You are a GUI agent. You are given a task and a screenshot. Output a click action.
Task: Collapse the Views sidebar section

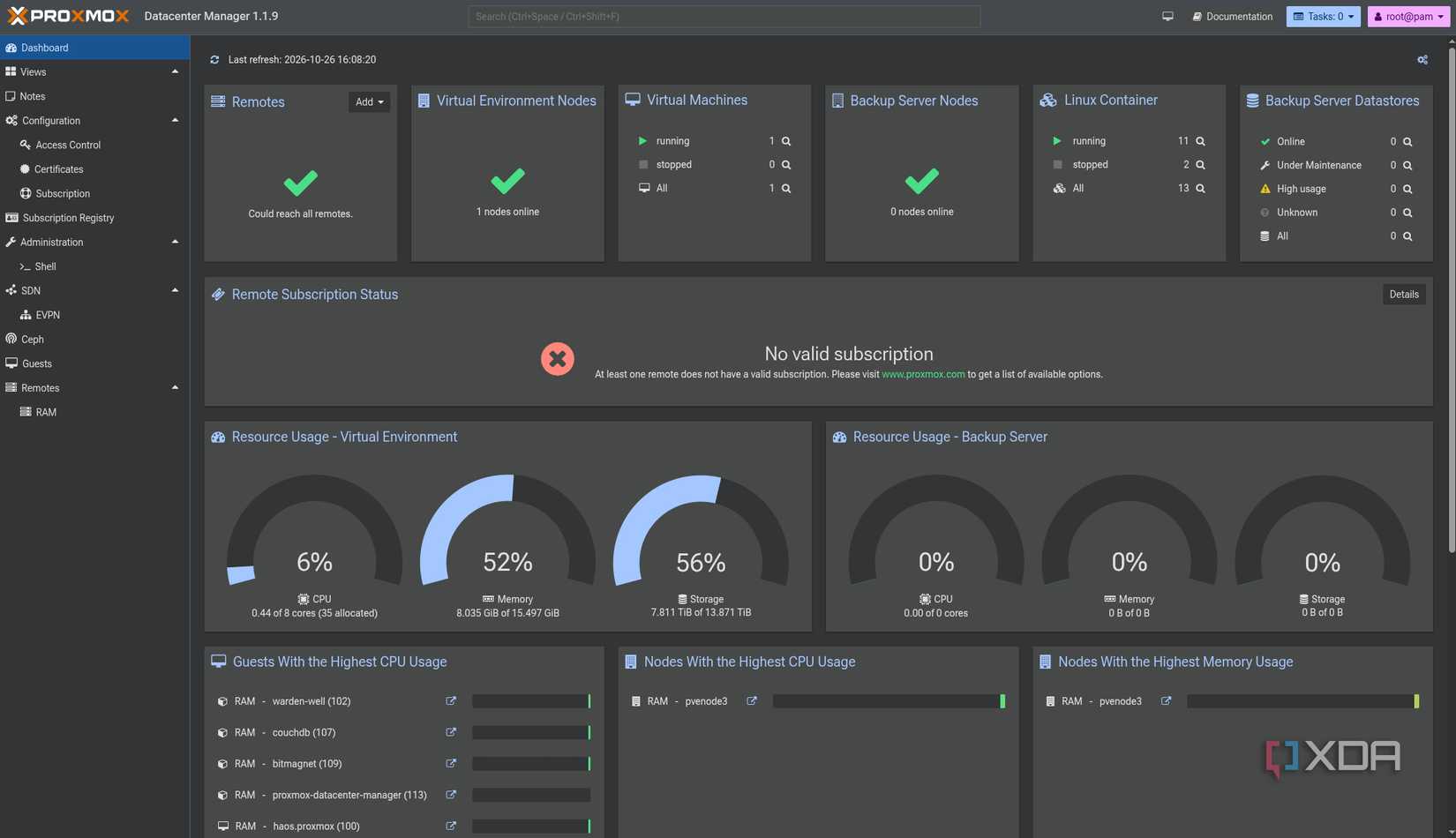[x=175, y=72]
